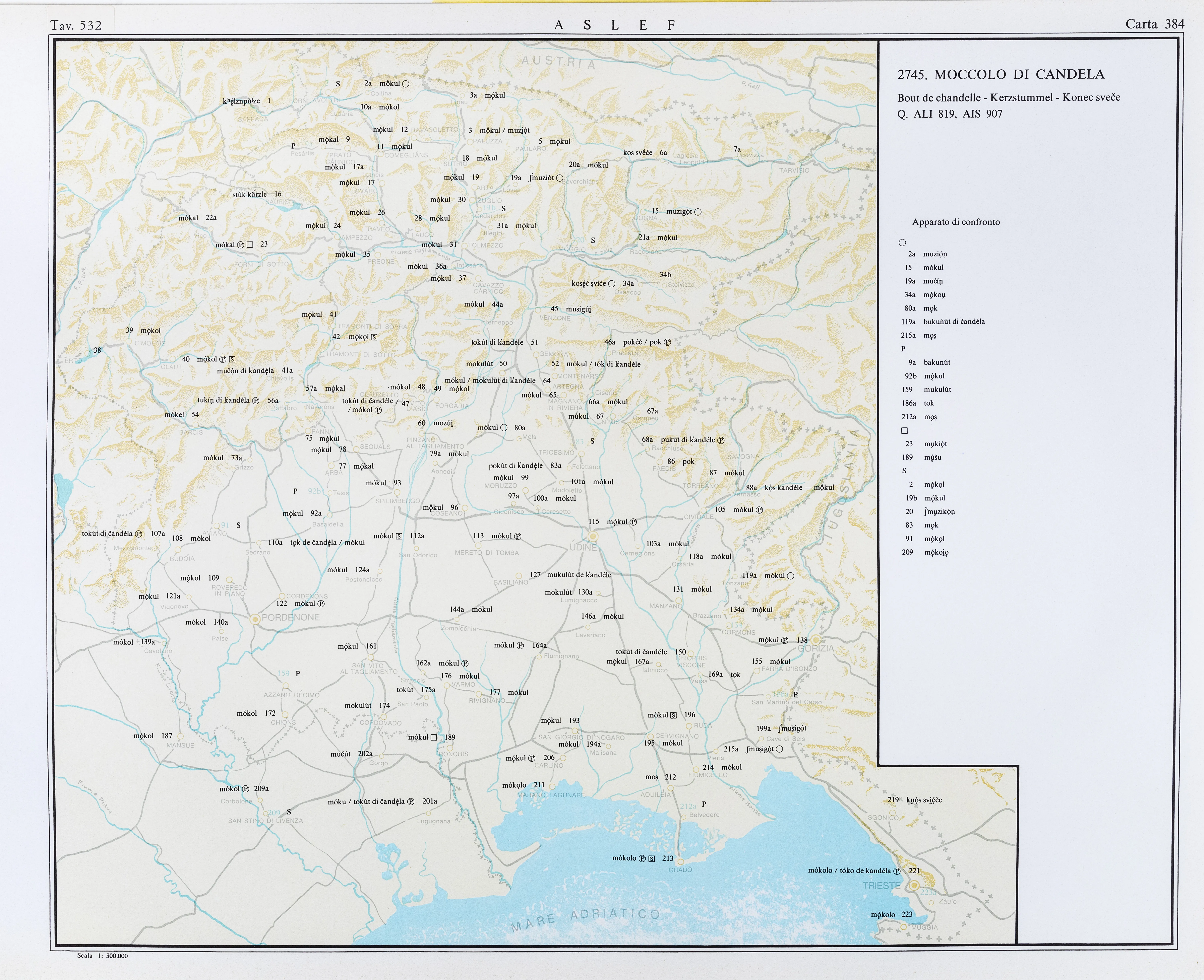Screen dimensions: 1204x980
Task: Click the circle symbol next to muzigót 15
Action: click(x=698, y=212)
